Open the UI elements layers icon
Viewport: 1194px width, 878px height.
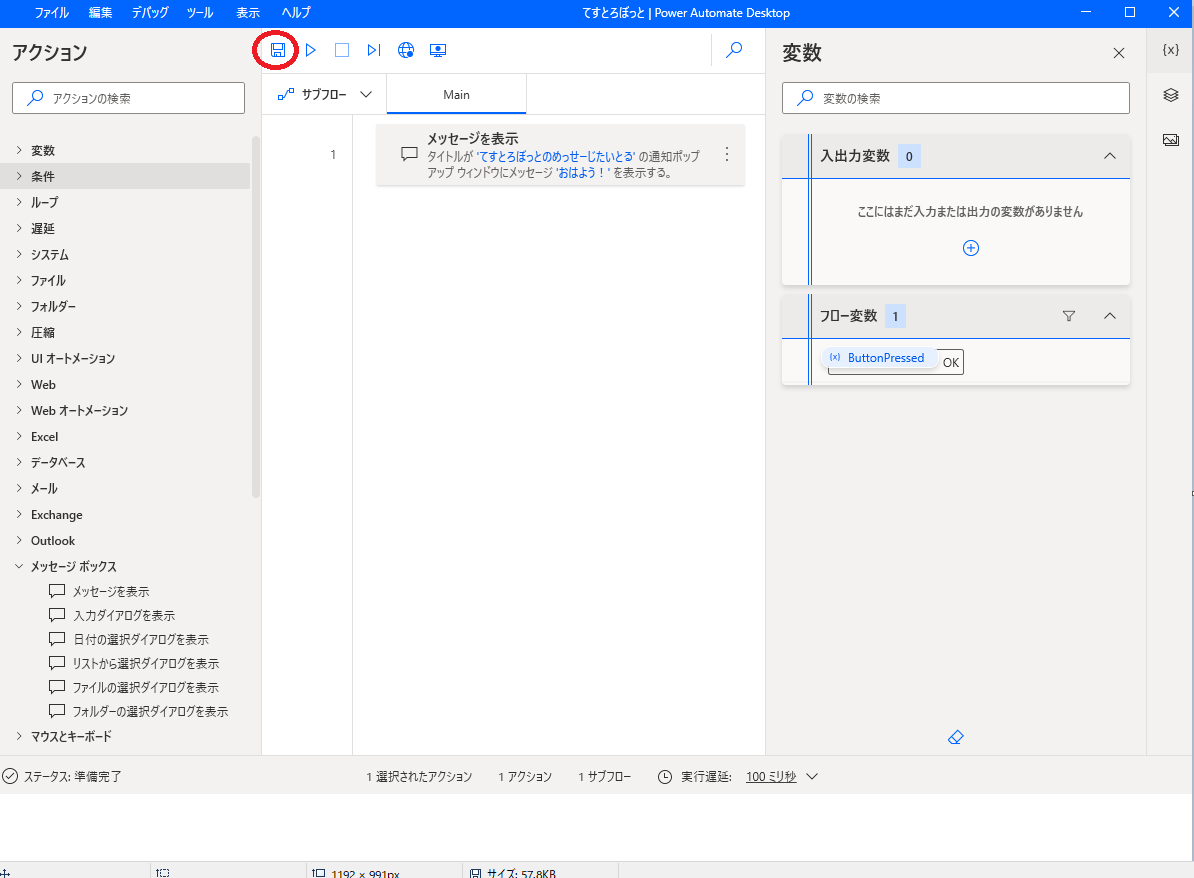pyautogui.click(x=1170, y=95)
